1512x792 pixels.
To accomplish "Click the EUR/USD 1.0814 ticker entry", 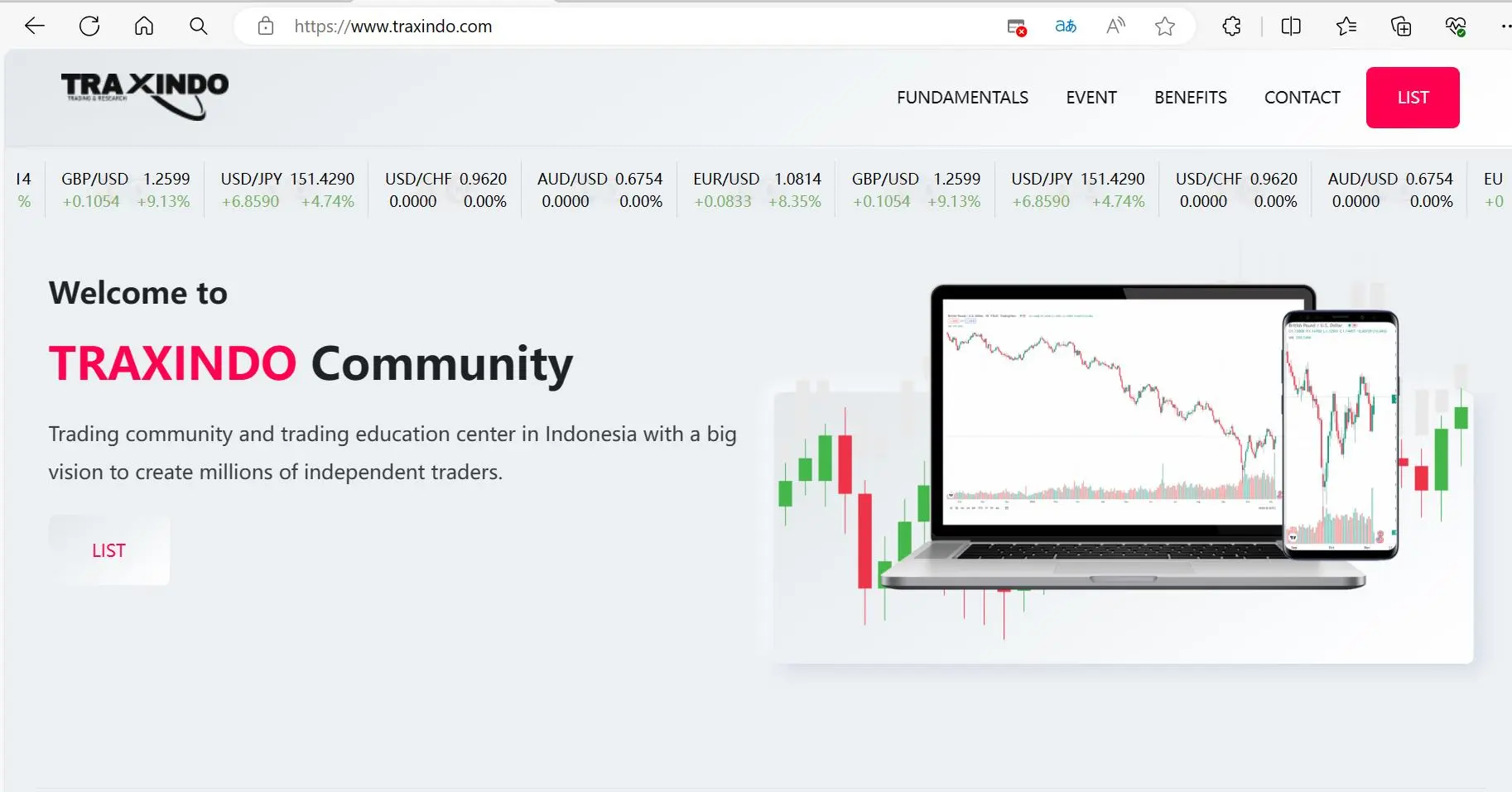I will (757, 190).
